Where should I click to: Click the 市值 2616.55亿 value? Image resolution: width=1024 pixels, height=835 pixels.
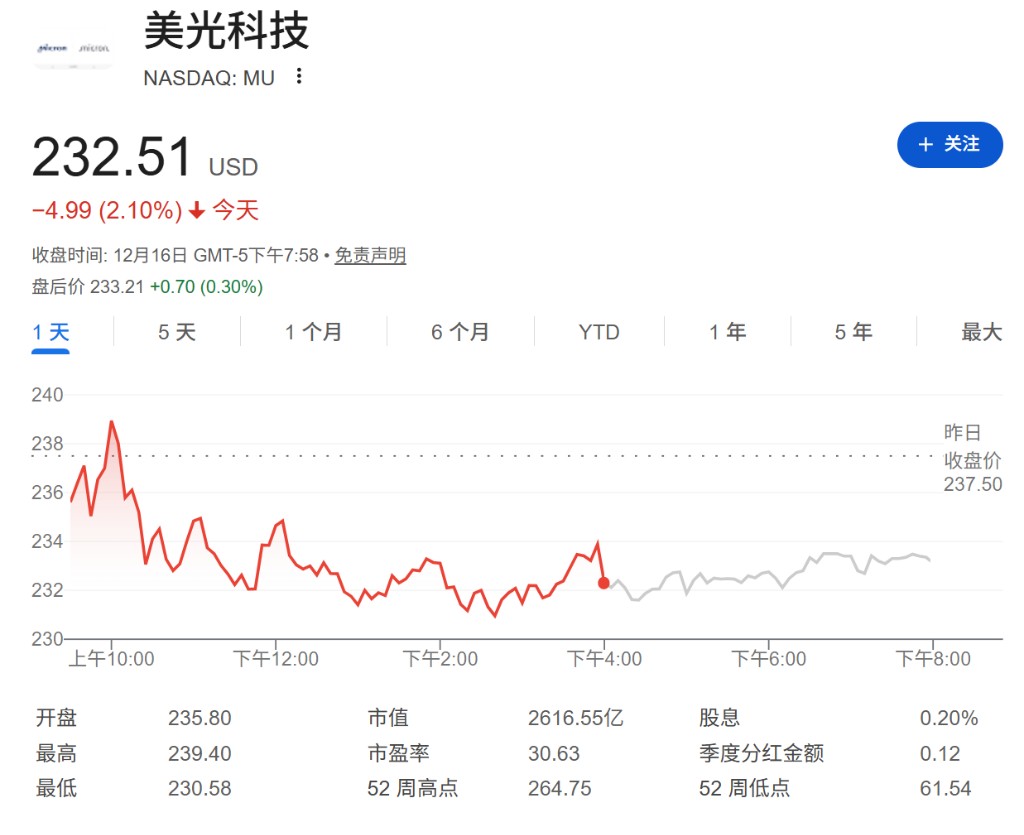(x=575, y=718)
